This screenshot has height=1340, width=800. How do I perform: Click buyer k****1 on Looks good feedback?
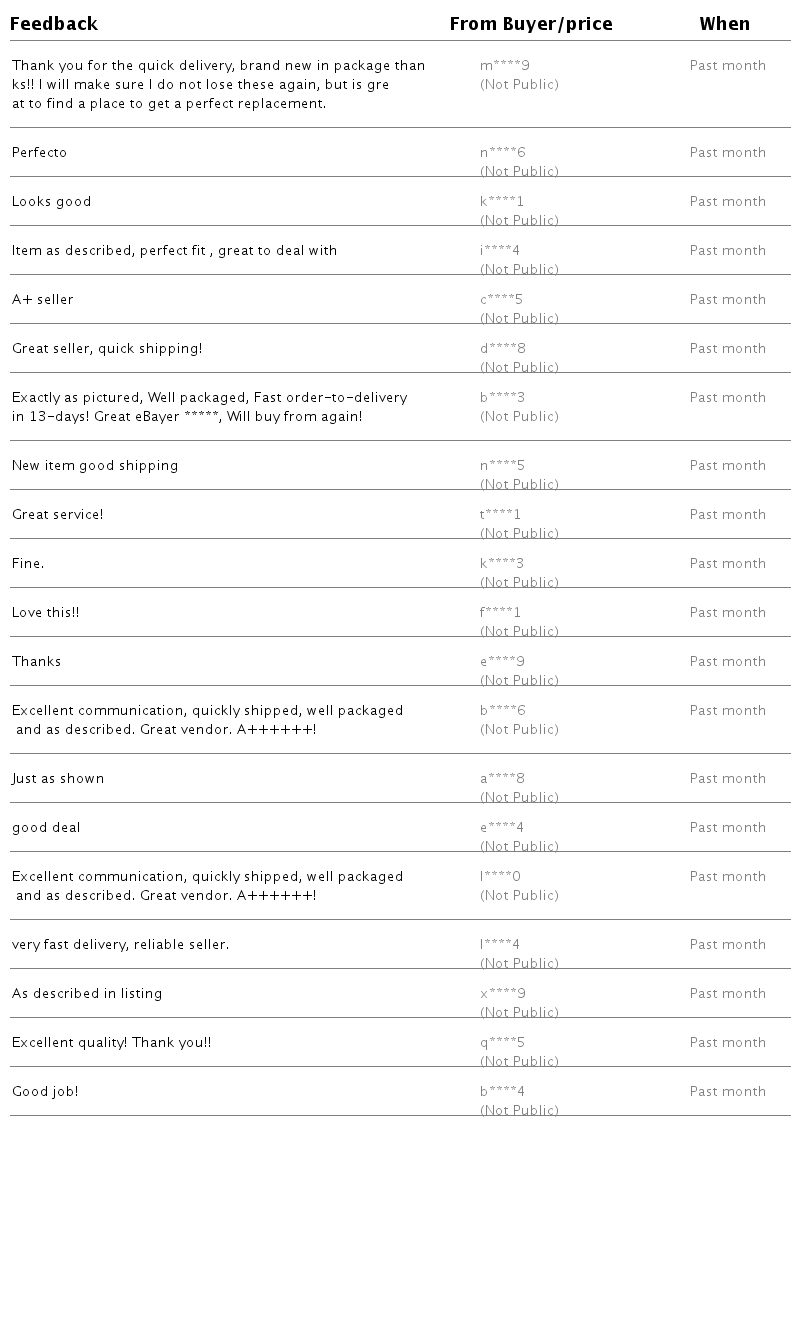[x=501, y=202]
